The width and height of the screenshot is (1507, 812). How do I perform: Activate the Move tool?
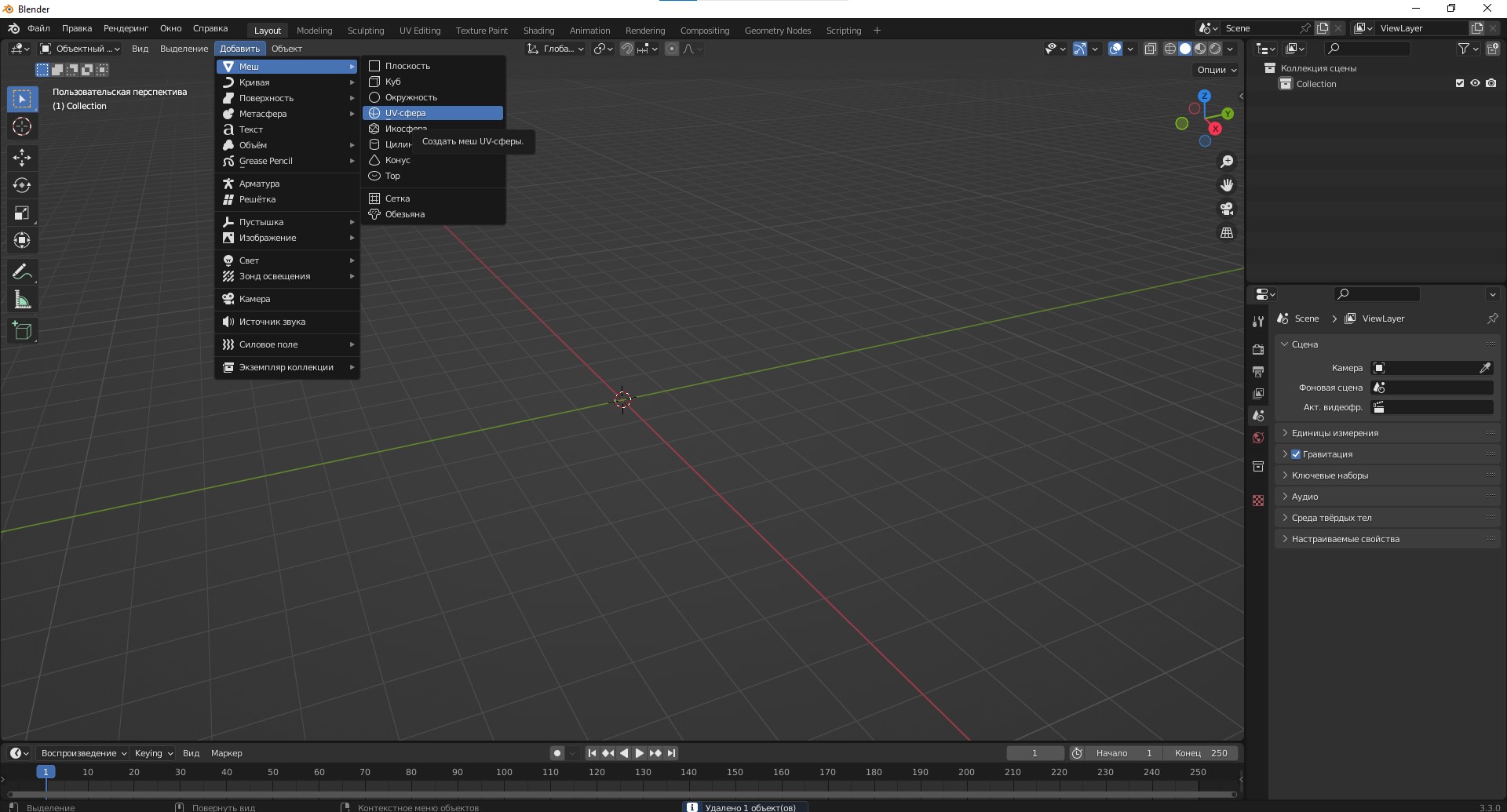coord(22,158)
